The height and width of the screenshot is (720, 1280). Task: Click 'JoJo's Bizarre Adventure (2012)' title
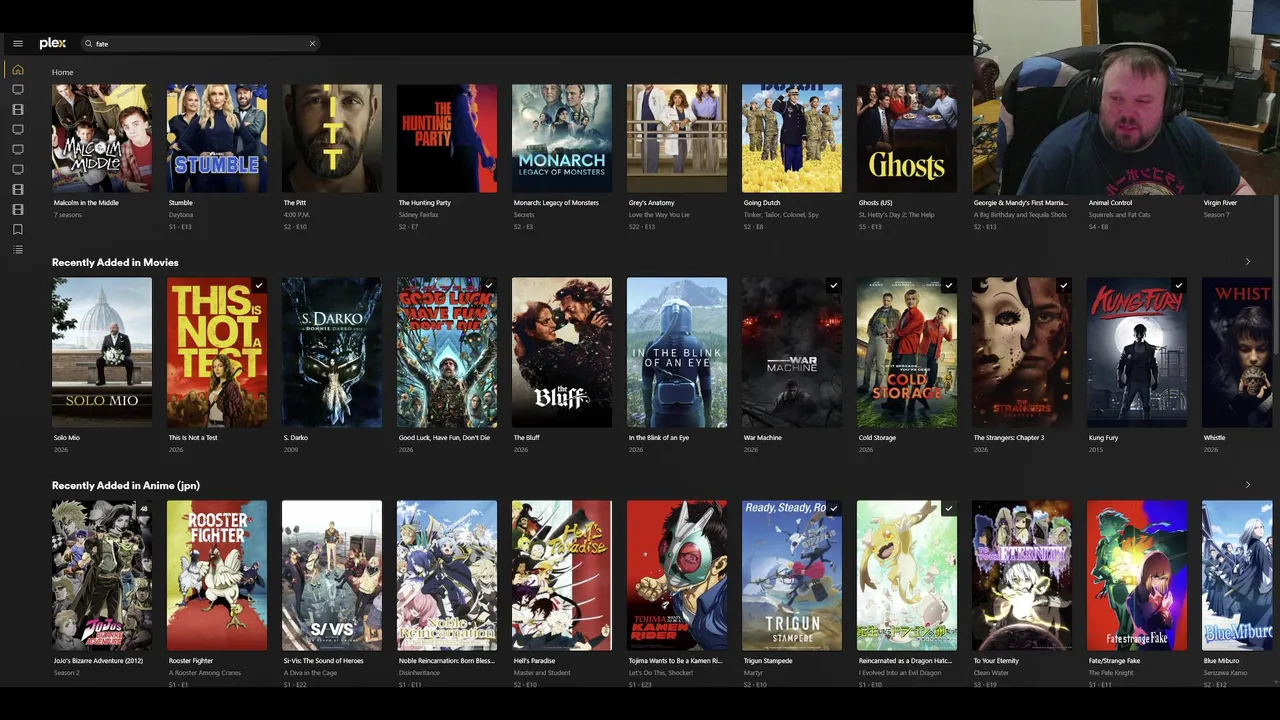click(x=98, y=661)
